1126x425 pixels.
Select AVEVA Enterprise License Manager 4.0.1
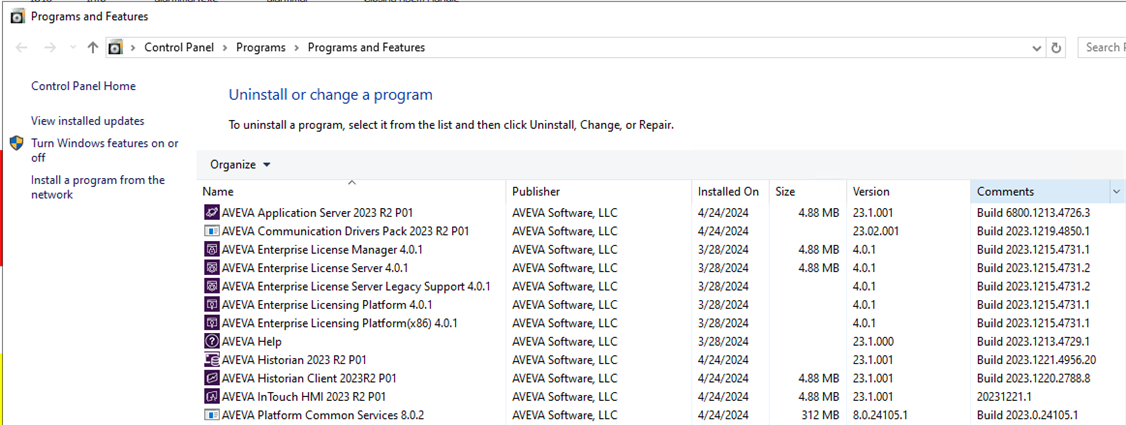tap(322, 250)
